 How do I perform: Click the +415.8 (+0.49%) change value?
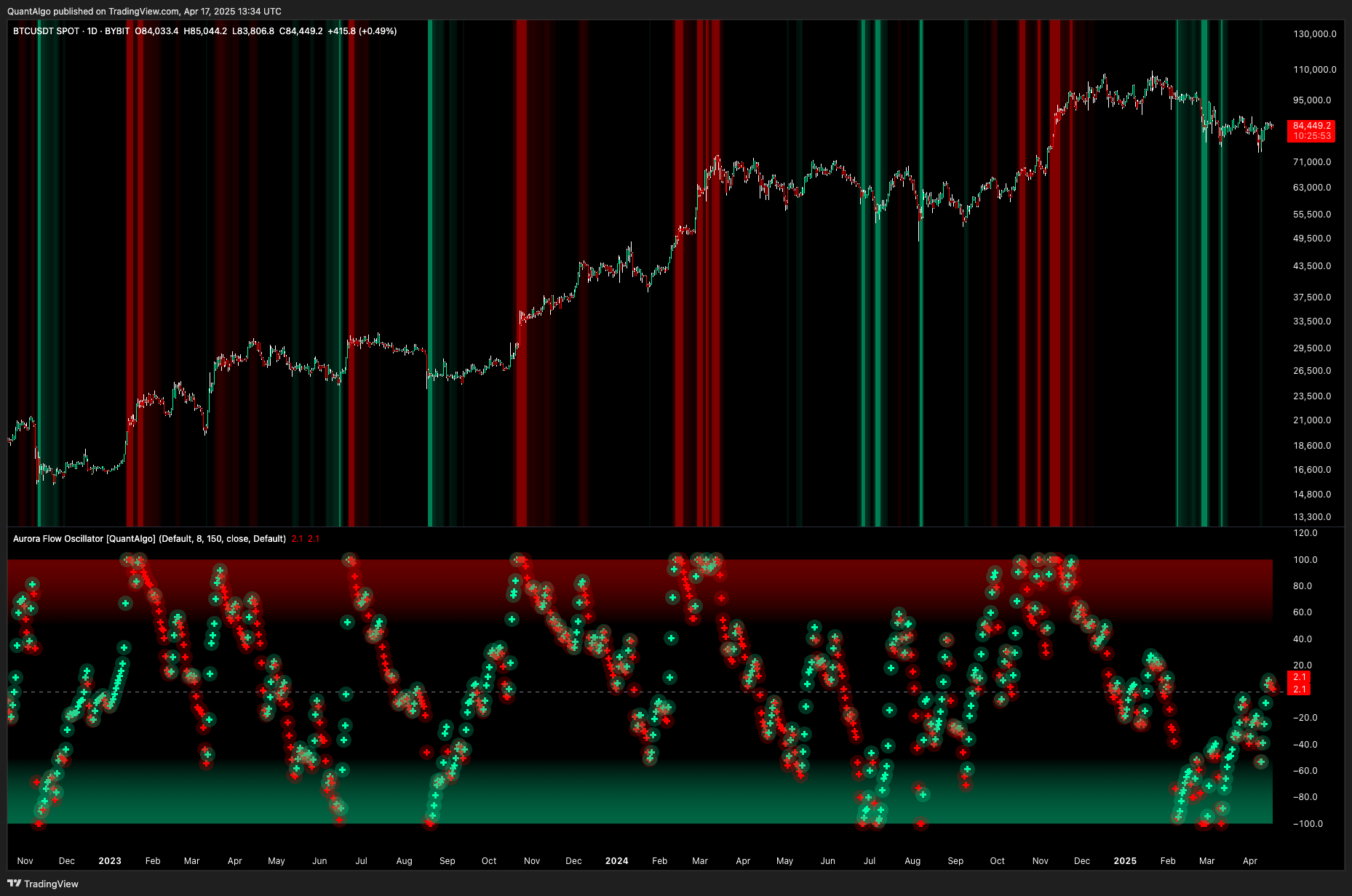362,31
